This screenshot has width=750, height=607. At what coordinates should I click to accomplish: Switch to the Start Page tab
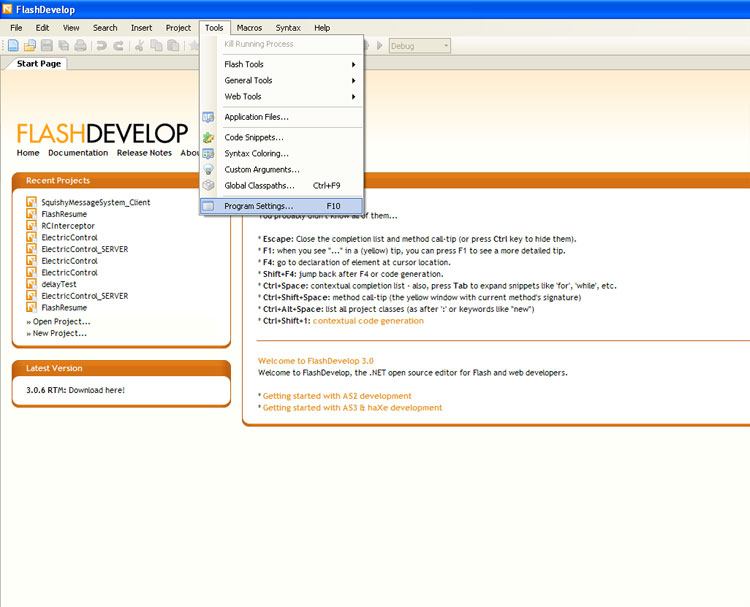pyautogui.click(x=39, y=64)
